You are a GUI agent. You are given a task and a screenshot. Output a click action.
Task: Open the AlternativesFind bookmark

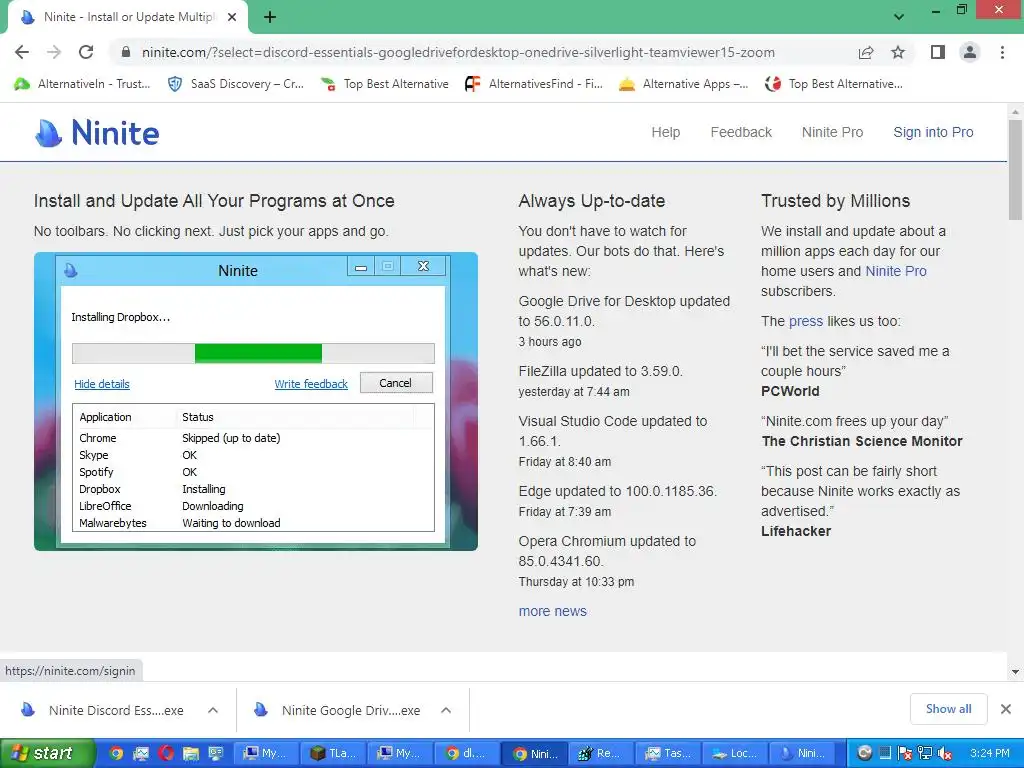pos(534,84)
